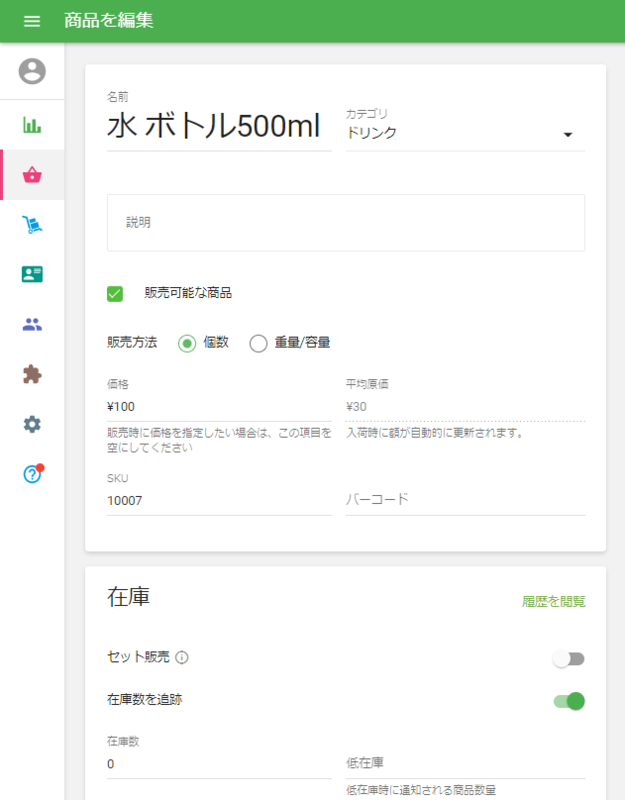Open the bar chart reports icon
The height and width of the screenshot is (800, 625).
(32, 126)
